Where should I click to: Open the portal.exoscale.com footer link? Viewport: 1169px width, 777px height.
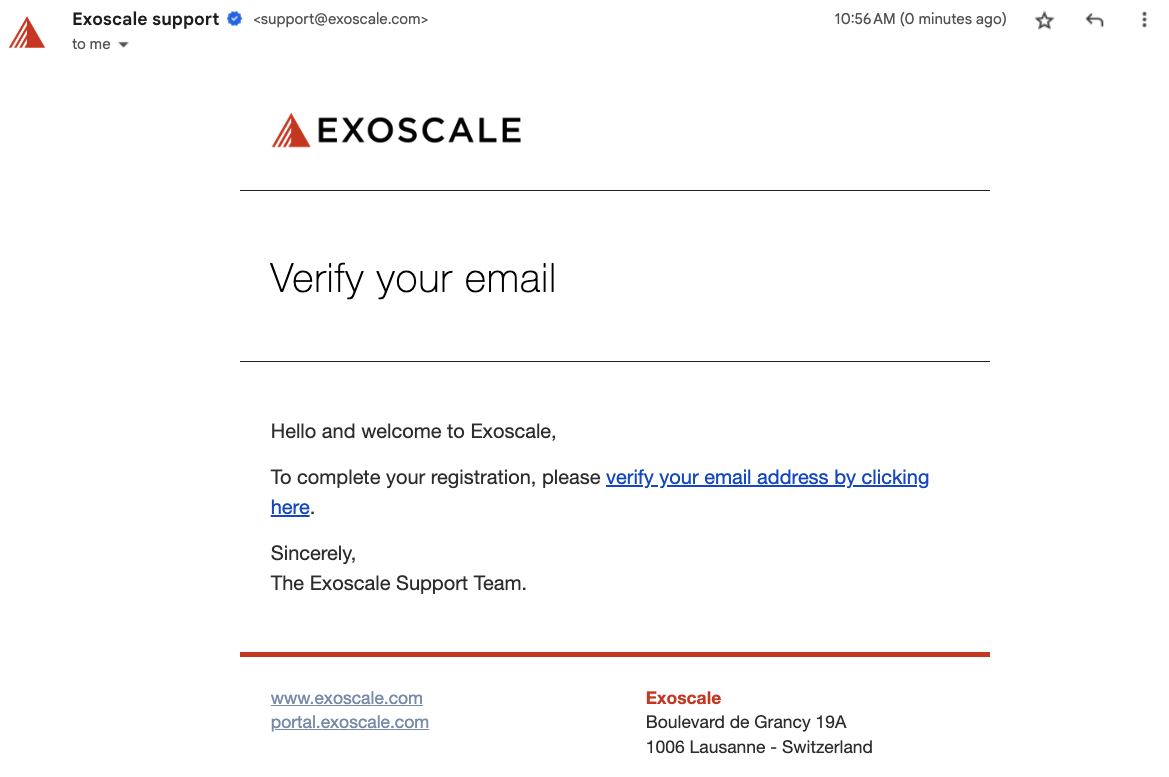point(349,722)
